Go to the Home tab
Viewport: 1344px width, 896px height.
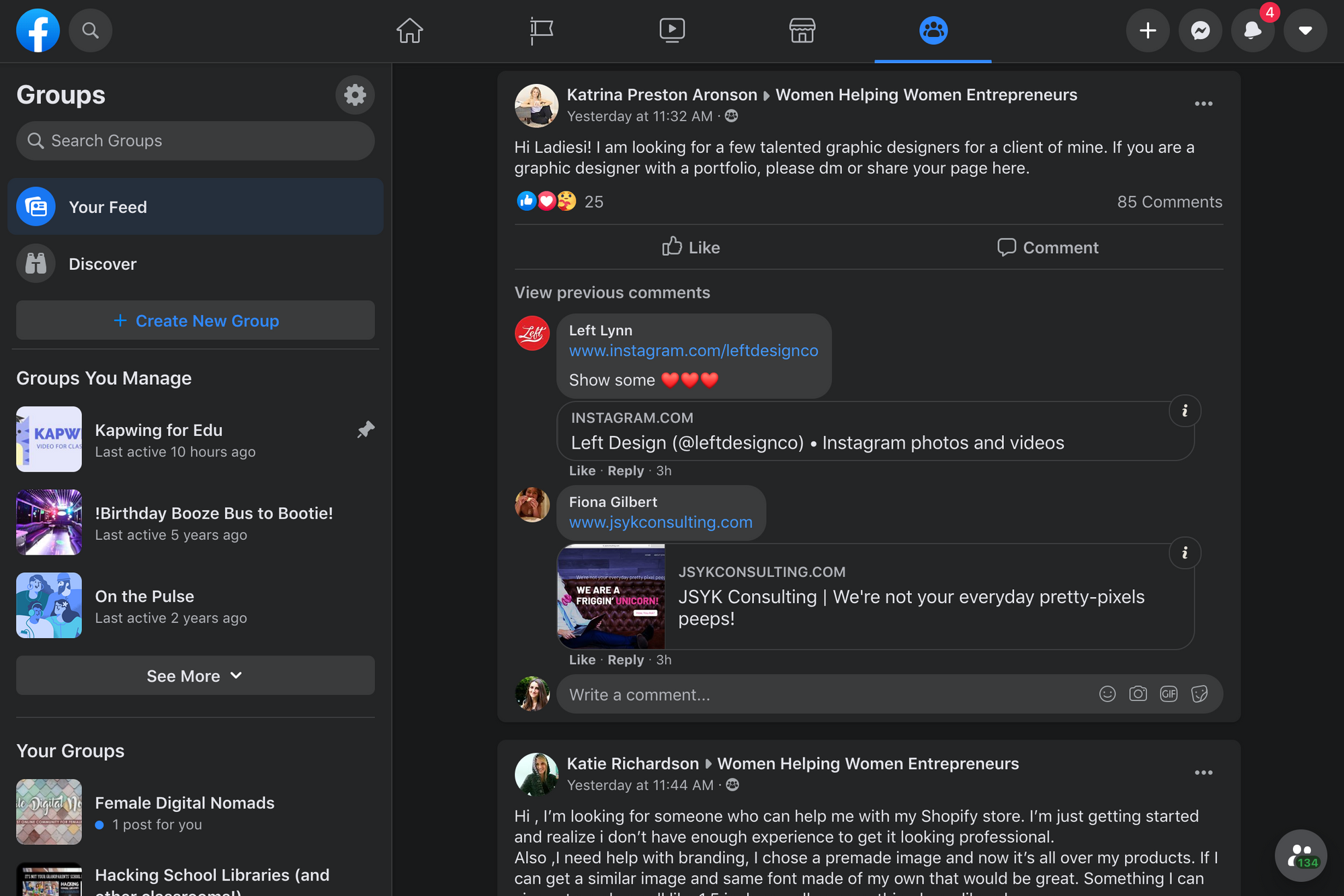click(409, 31)
